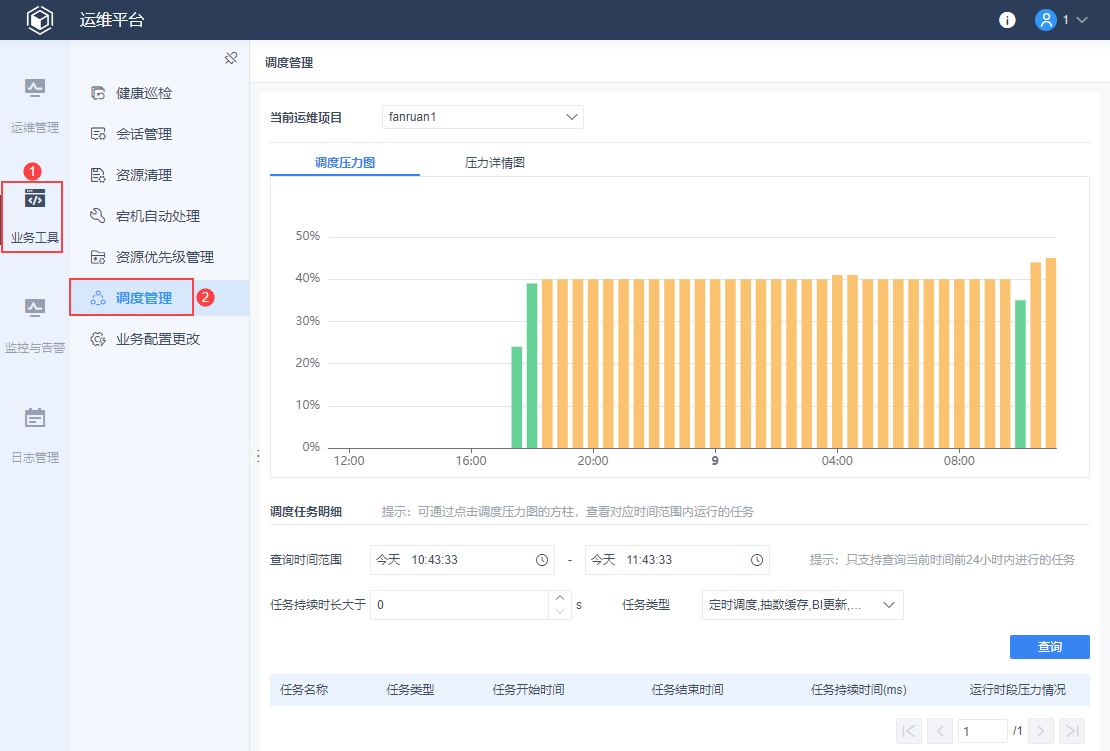This screenshot has height=751, width=1110.
Task: Switch to the 压力详情图 tab
Action: pos(495,162)
